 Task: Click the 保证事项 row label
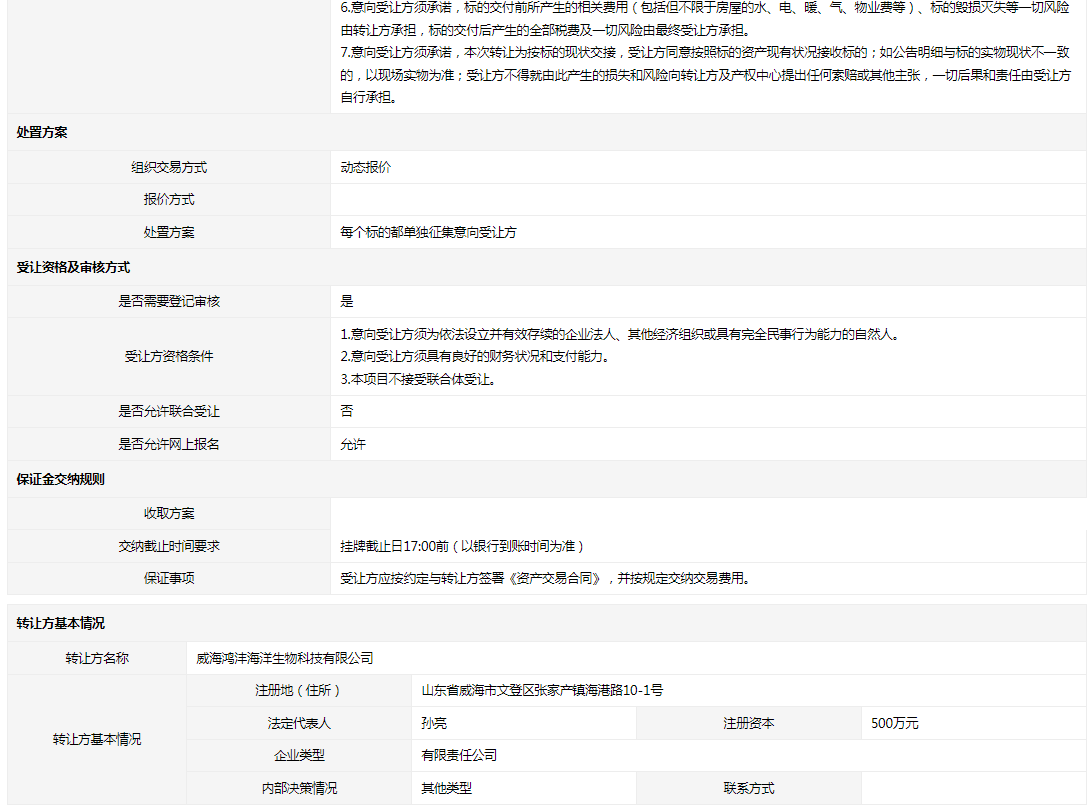coord(169,578)
